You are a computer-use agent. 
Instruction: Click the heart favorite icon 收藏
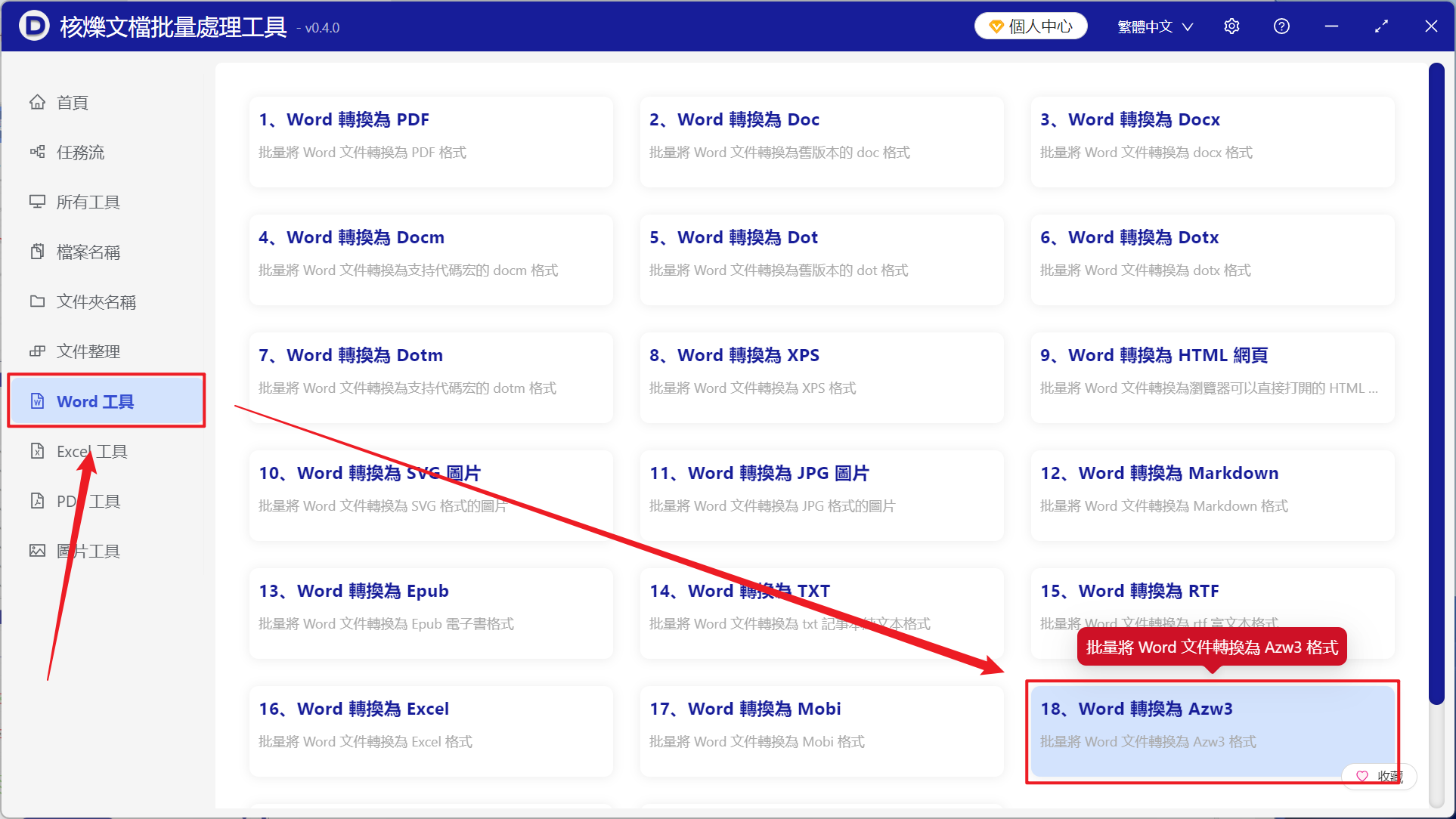coord(1362,776)
